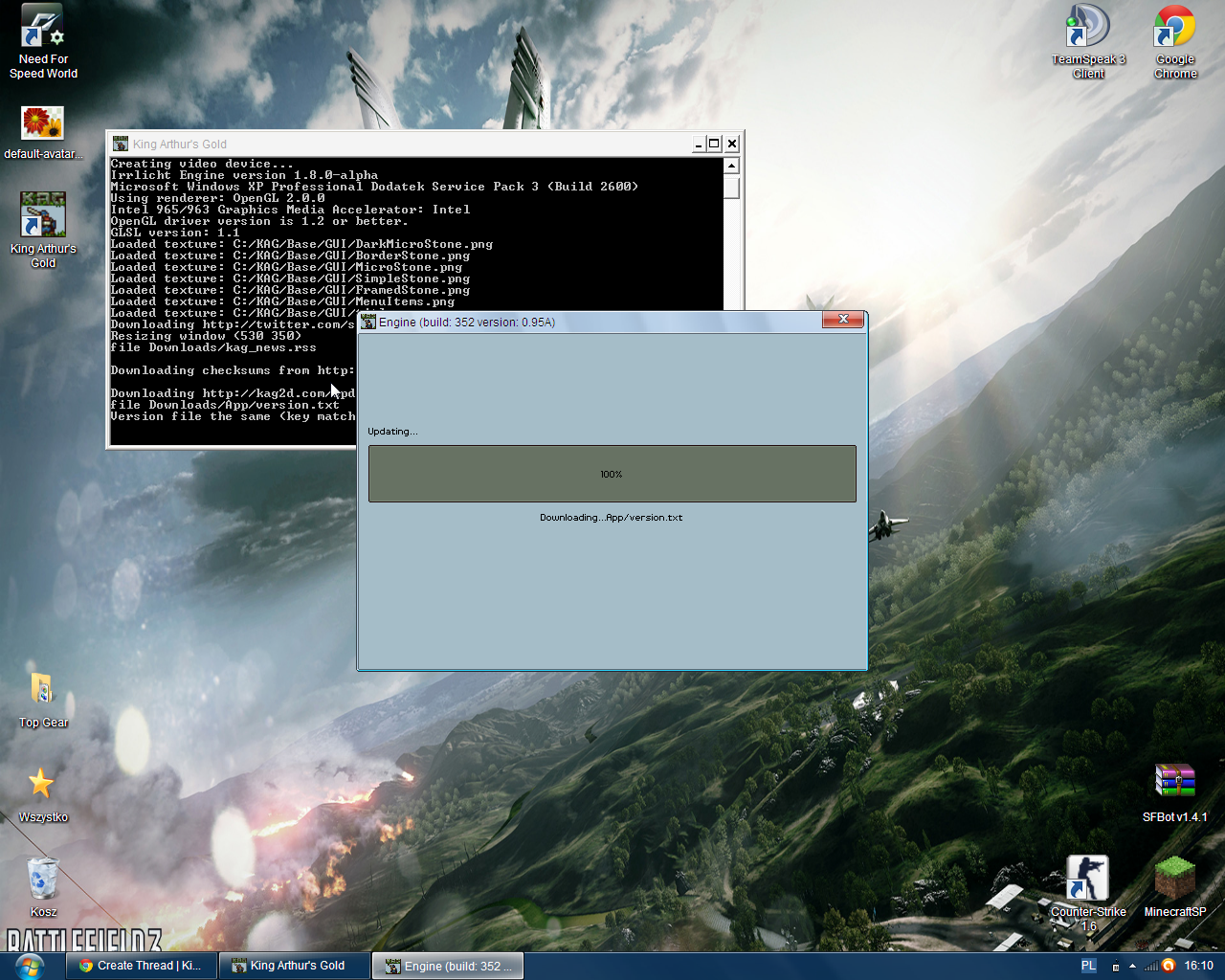Show hidden tray icons arrow

1132,967
